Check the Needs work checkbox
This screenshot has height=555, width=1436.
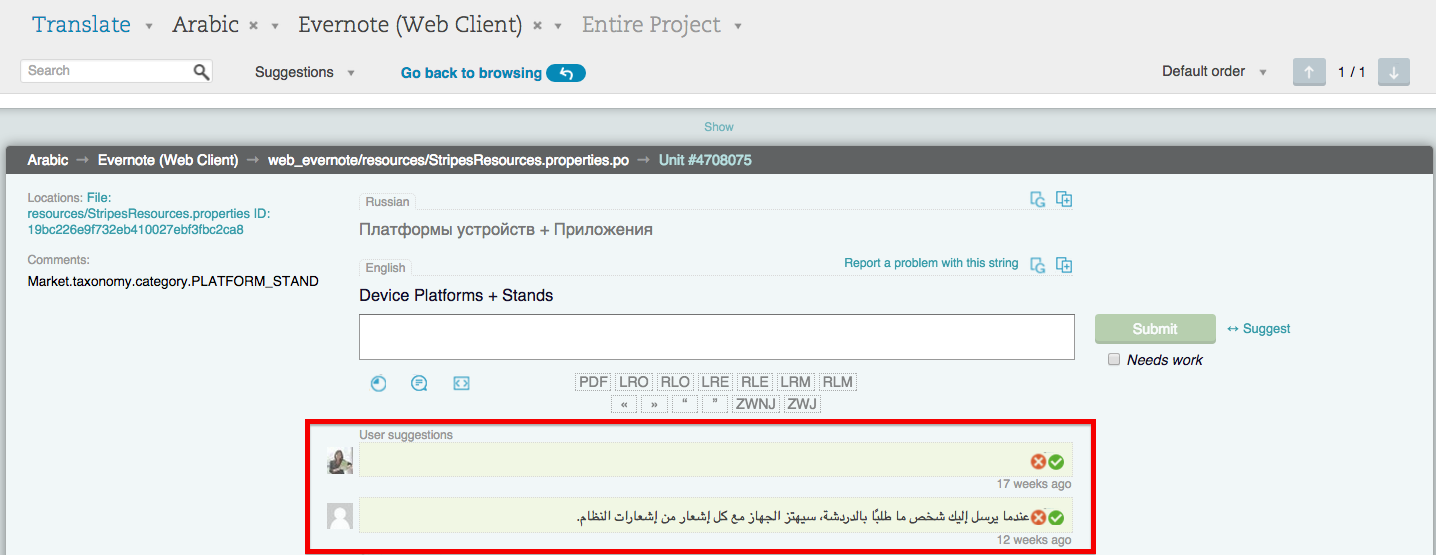[1114, 360]
